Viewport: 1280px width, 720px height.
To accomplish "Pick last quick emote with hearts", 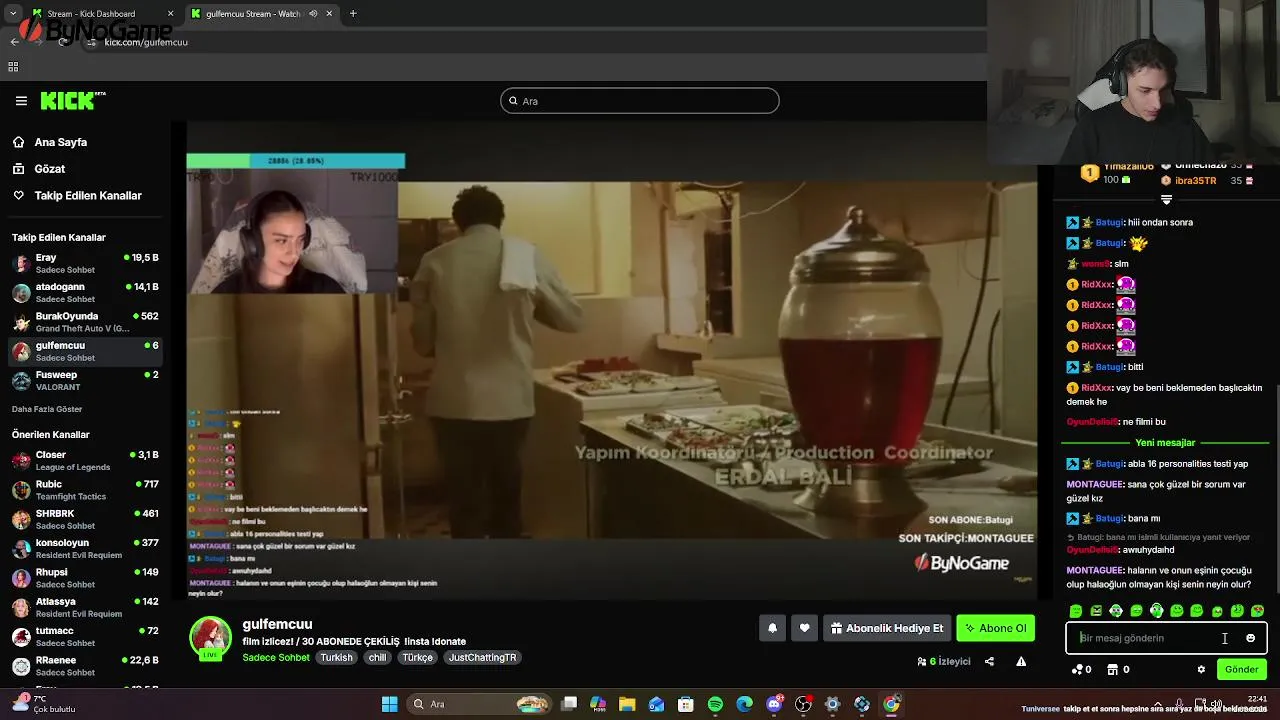I will pyautogui.click(x=1257, y=610).
